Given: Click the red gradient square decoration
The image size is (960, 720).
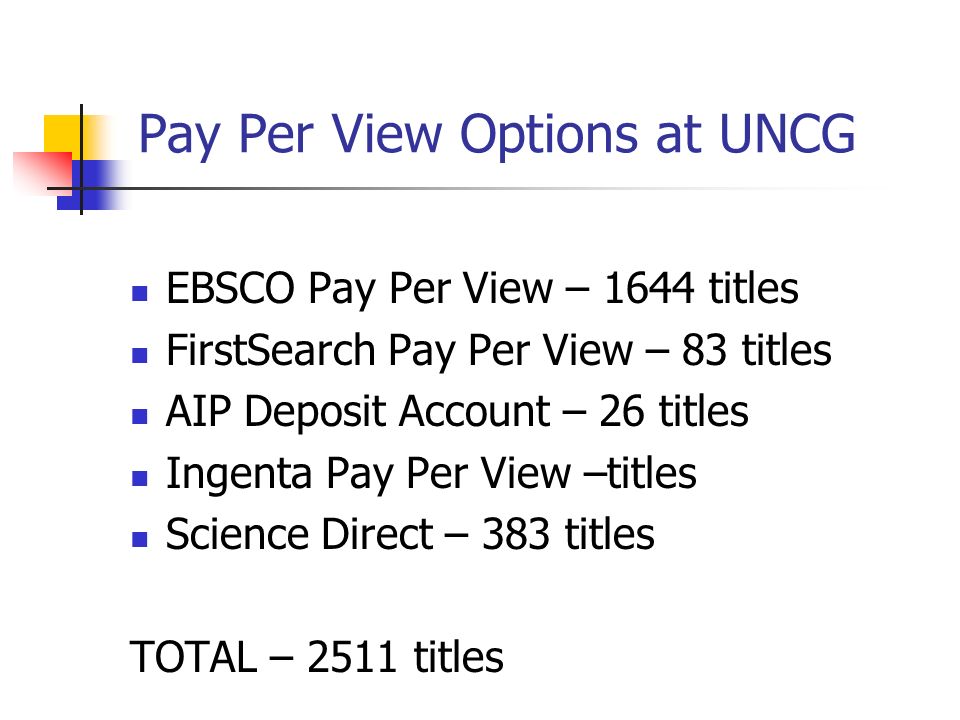Looking at the screenshot, I should coord(43,173).
